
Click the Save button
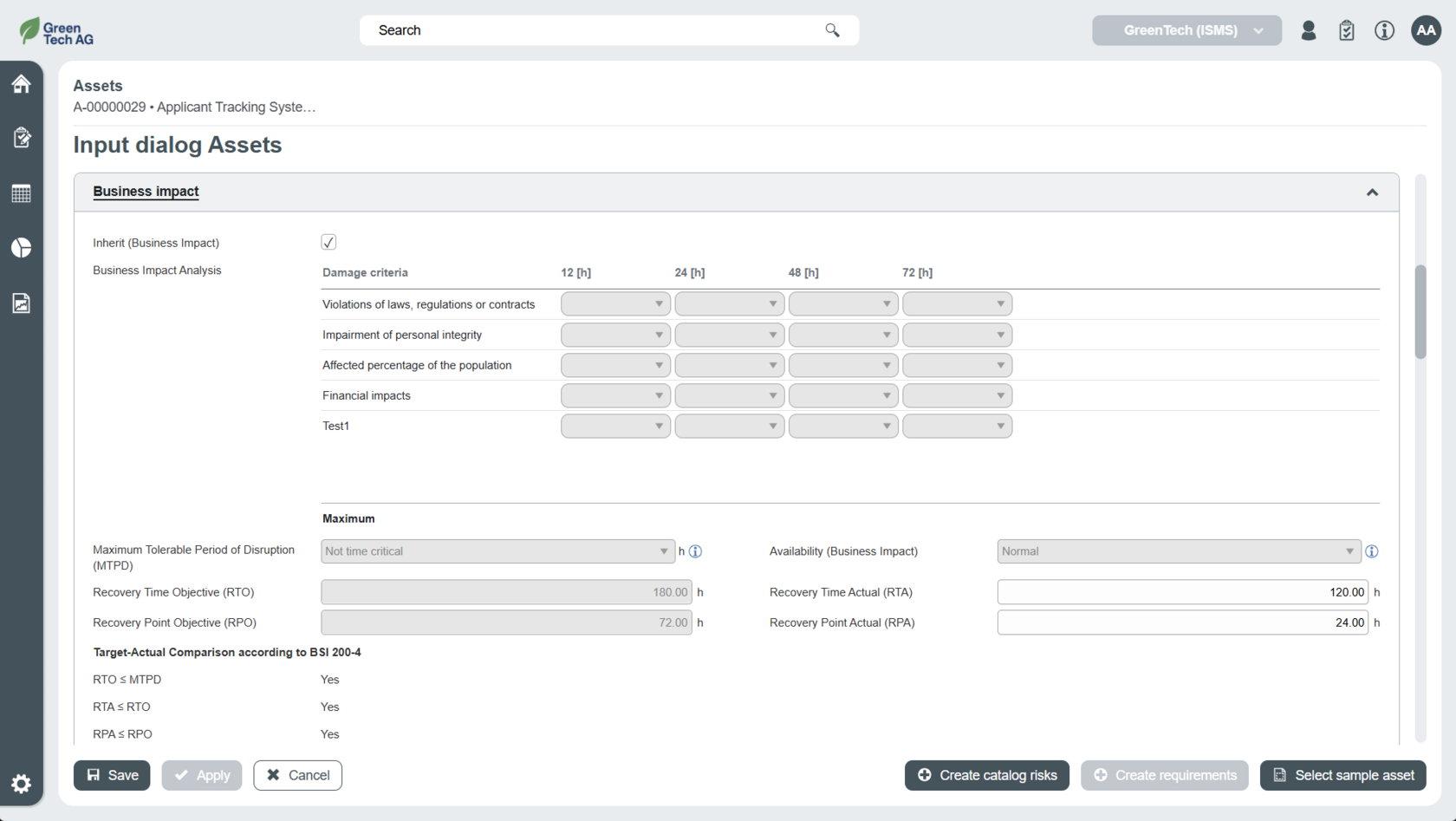click(112, 775)
